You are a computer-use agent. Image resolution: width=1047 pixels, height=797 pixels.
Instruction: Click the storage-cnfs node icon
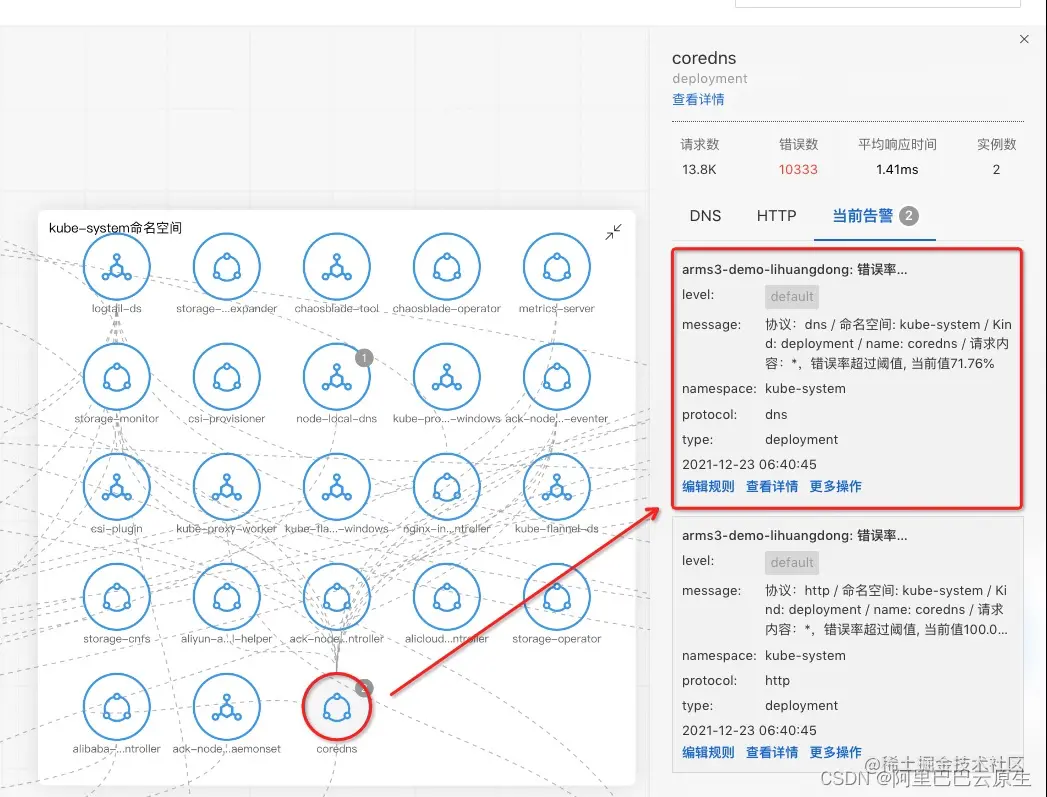tap(117, 597)
